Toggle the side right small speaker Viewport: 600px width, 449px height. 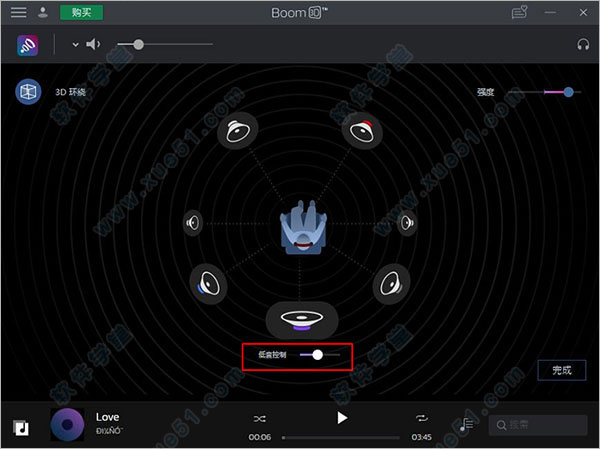point(407,222)
